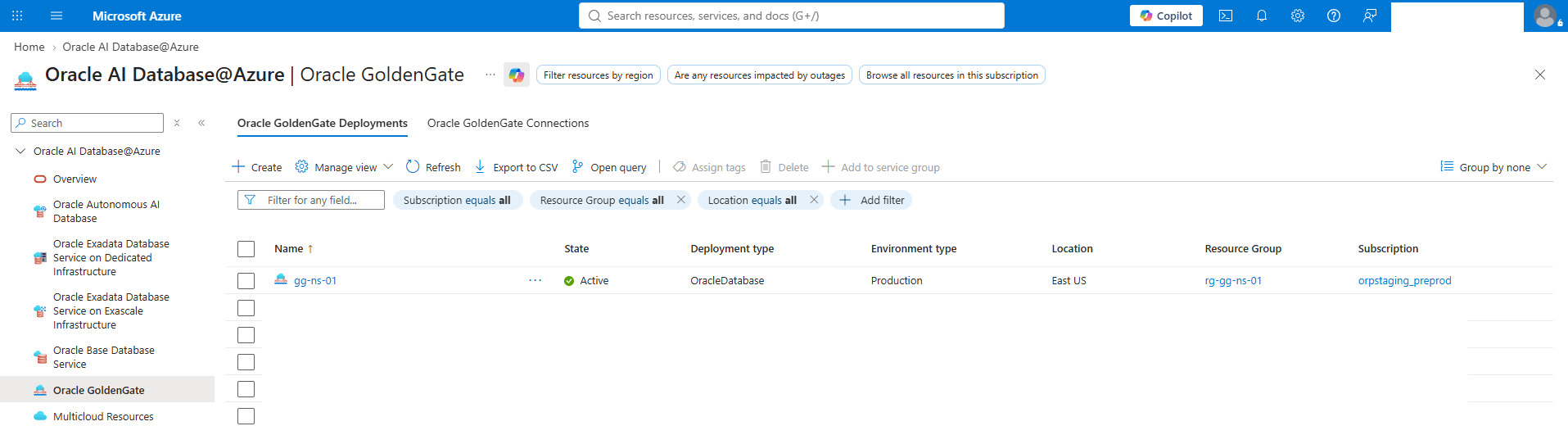The width and height of the screenshot is (1568, 426).
Task: Open the portal hamburger menu
Action: click(56, 16)
